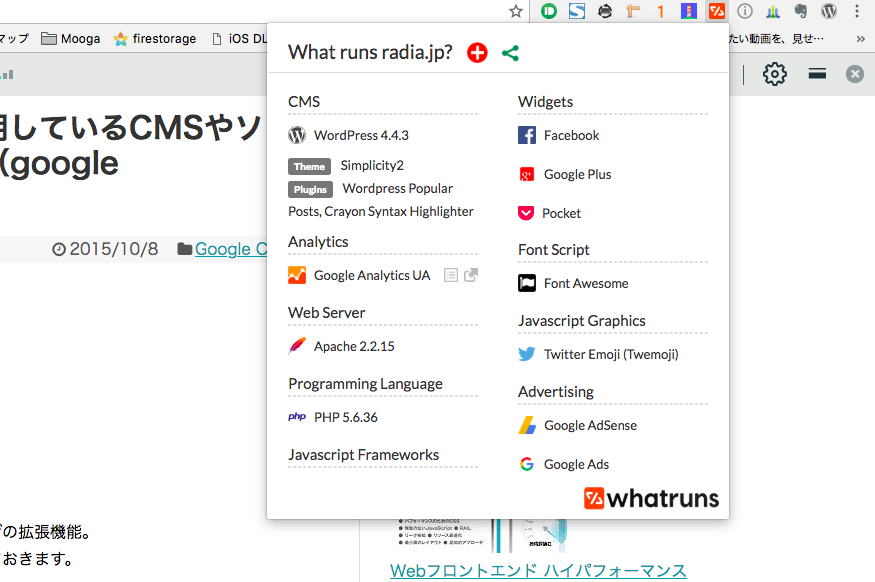
Task: Click the WhatRuns extension icon in toolbar
Action: 716,12
